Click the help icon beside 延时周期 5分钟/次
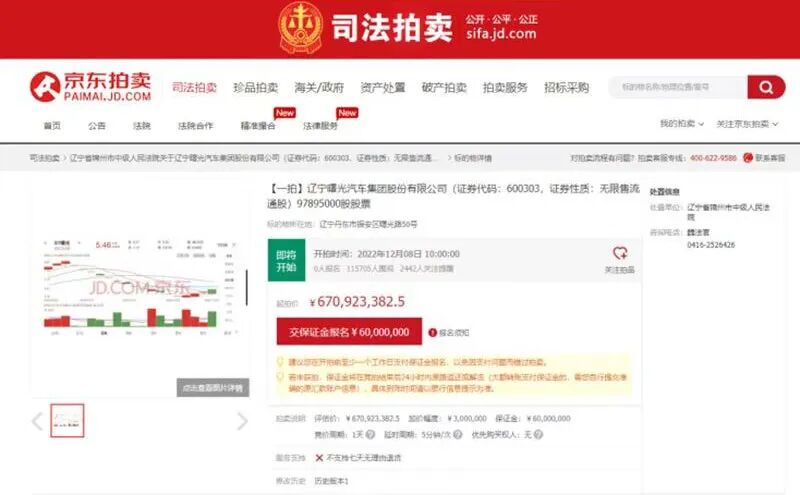800x495 pixels. coord(458,434)
